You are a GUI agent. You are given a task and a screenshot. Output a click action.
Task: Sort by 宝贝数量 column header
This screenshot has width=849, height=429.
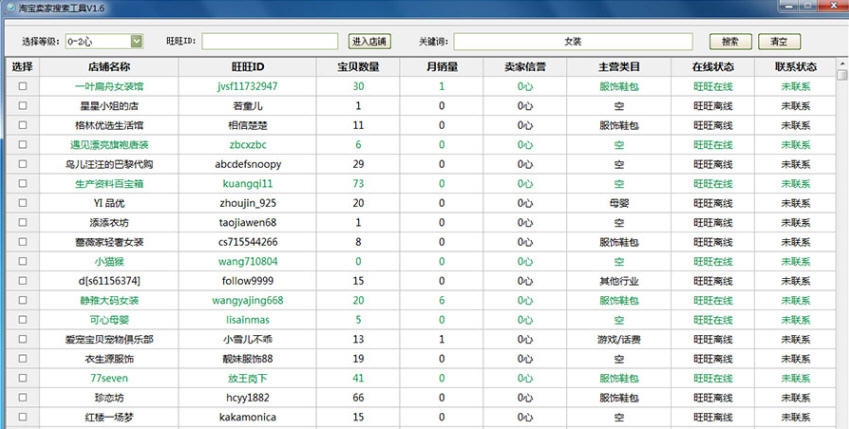pyautogui.click(x=358, y=67)
